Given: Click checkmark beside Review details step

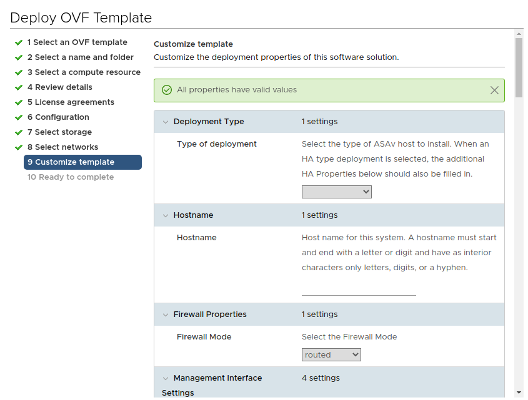Looking at the screenshot, I should pos(19,88).
